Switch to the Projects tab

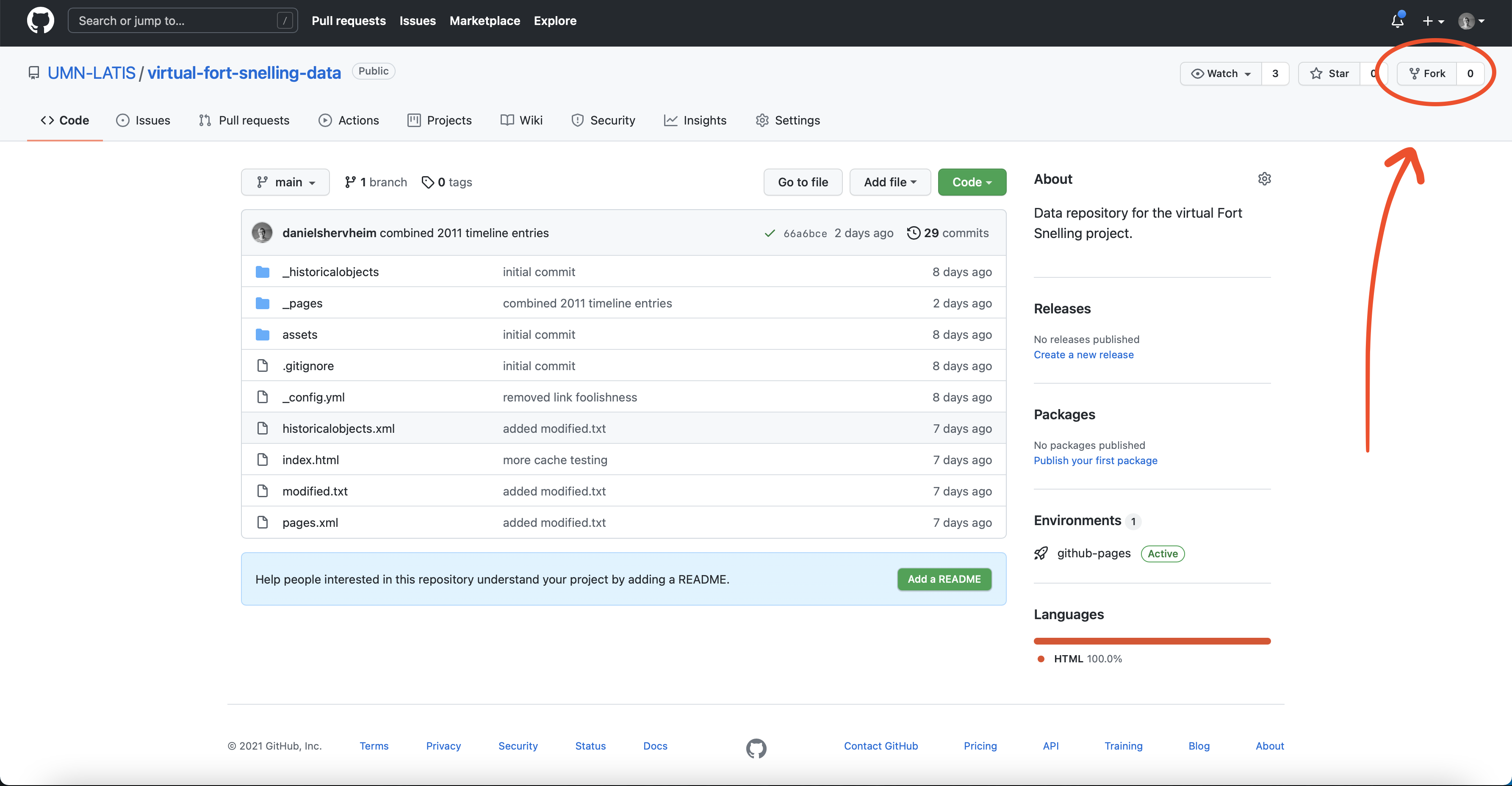pos(440,120)
